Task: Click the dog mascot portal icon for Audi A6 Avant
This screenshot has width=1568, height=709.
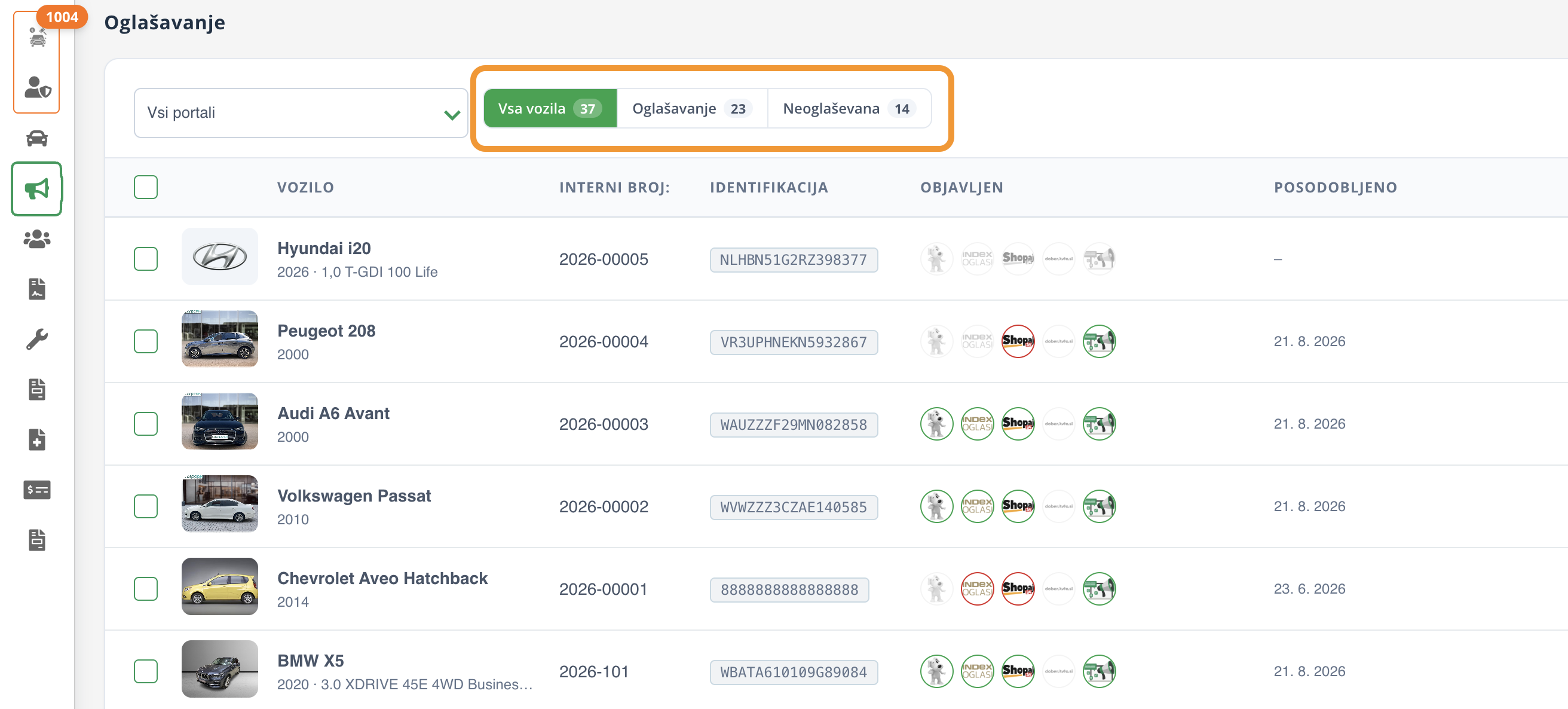Action: [x=936, y=424]
